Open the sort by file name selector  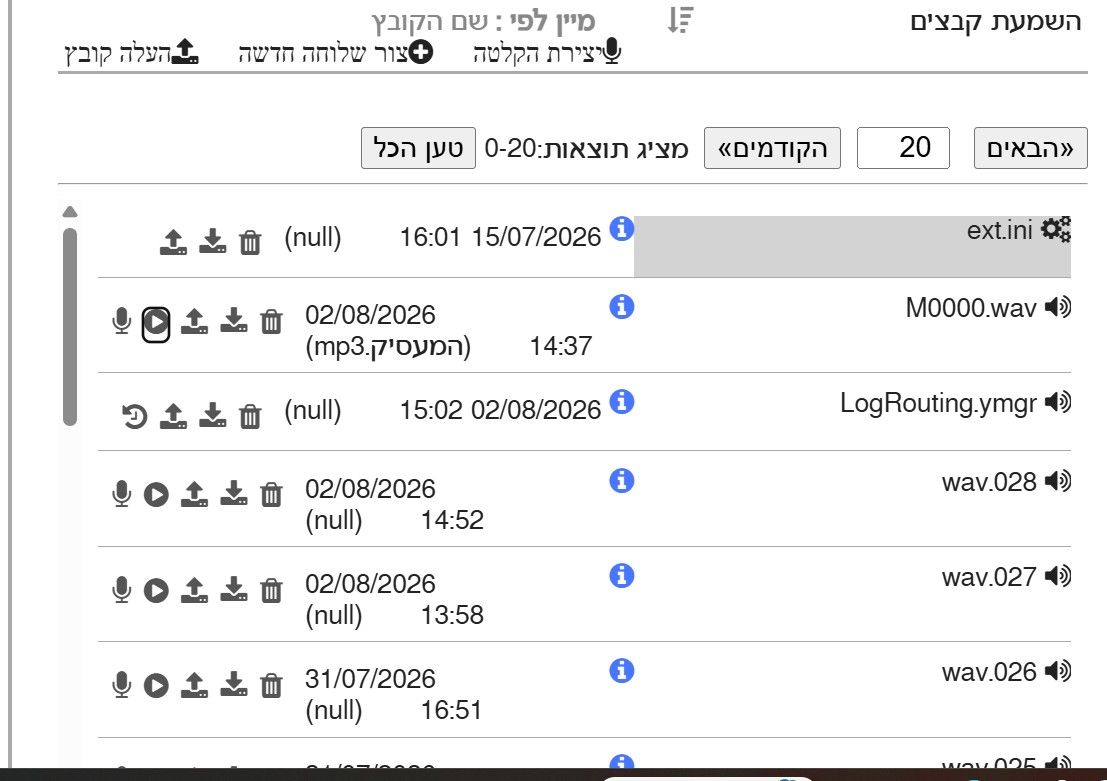(484, 21)
